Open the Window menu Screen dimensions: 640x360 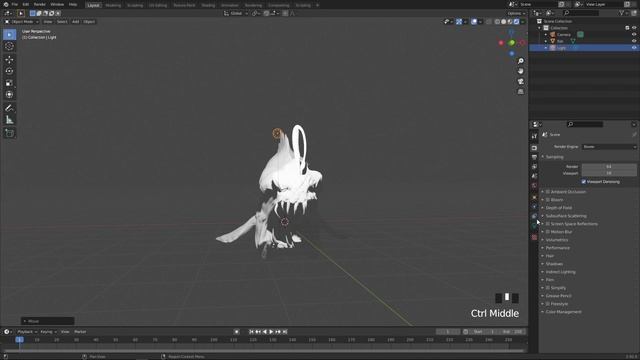point(57,4)
